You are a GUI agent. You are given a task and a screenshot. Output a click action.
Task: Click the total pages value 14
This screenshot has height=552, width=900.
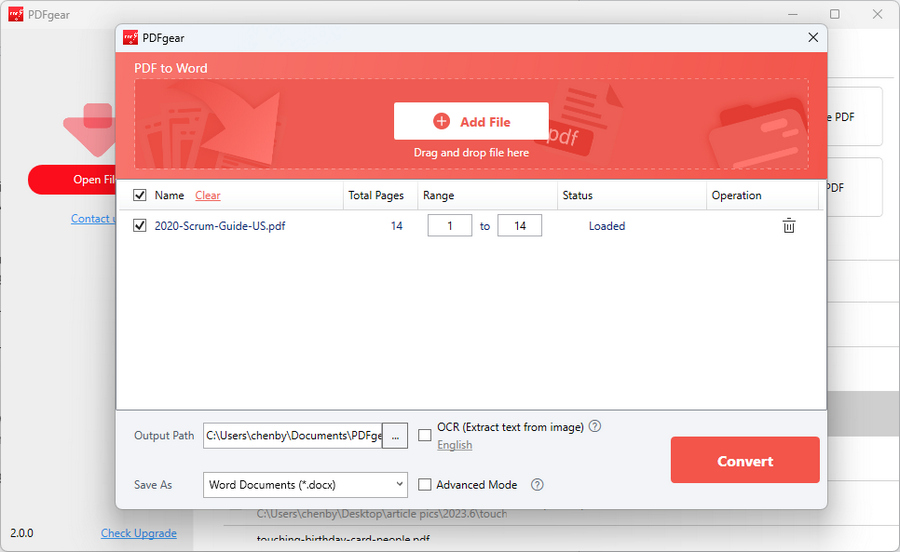(x=397, y=226)
